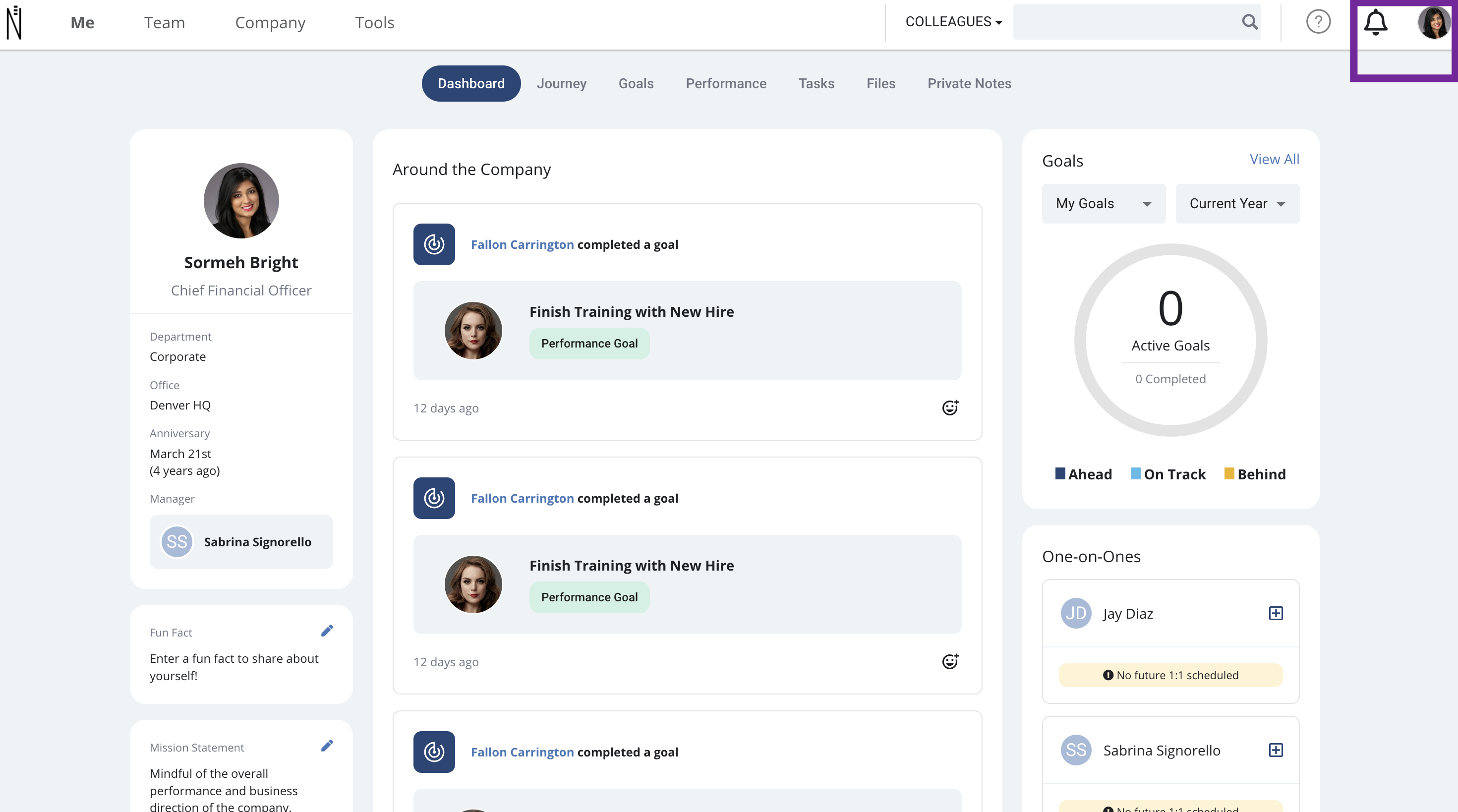
Task: Open the COLLEAGUES search filter dropdown
Action: [954, 21]
